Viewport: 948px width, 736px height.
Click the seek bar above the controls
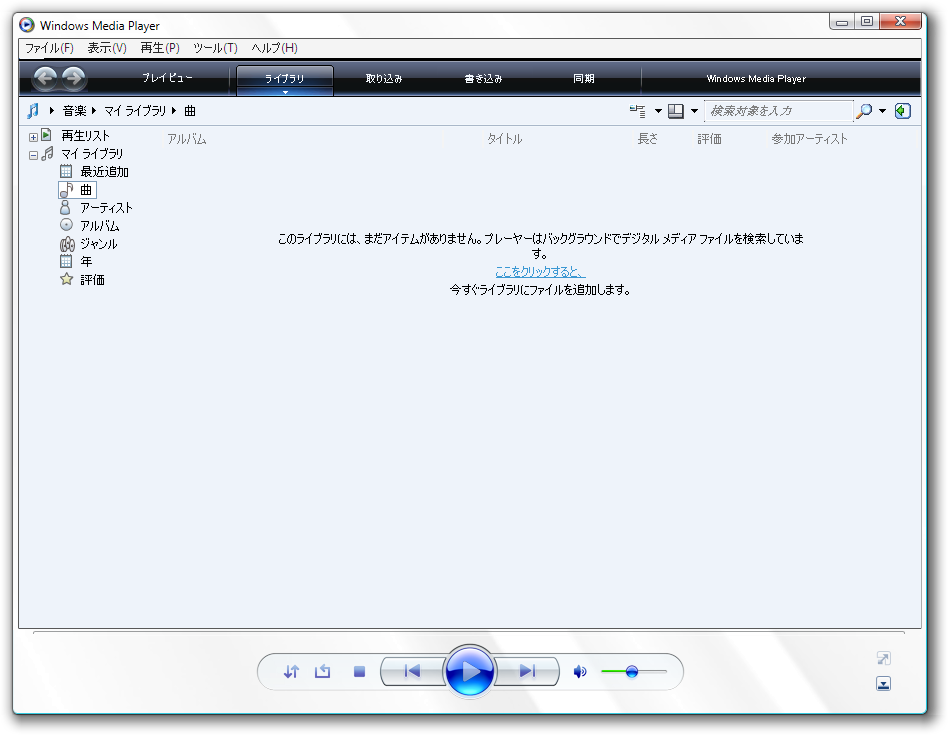[x=469, y=633]
